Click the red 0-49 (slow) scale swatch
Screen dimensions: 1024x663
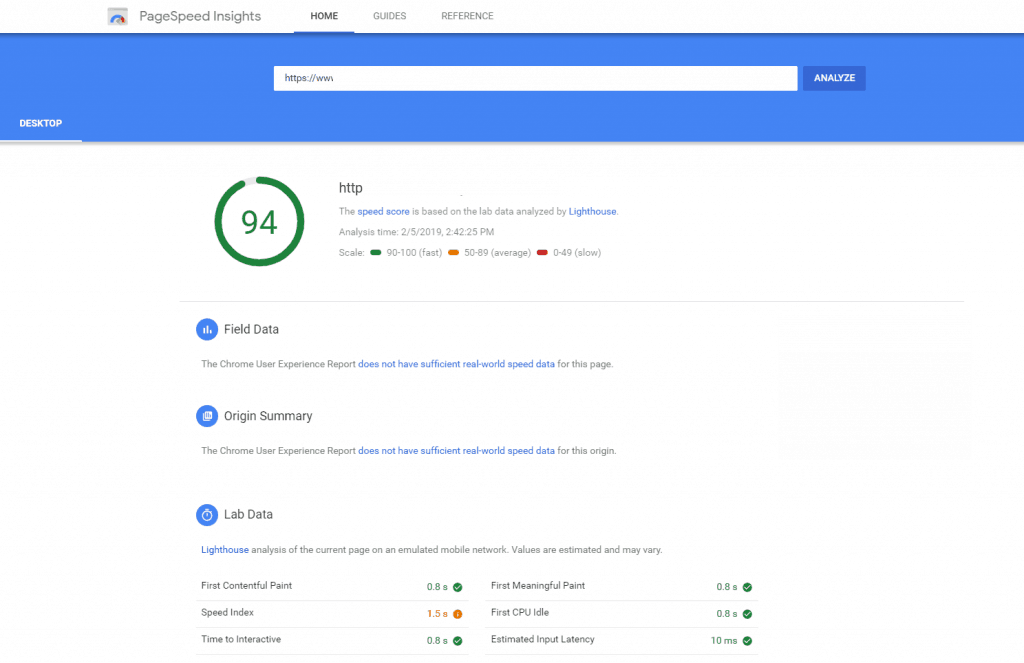click(x=542, y=253)
